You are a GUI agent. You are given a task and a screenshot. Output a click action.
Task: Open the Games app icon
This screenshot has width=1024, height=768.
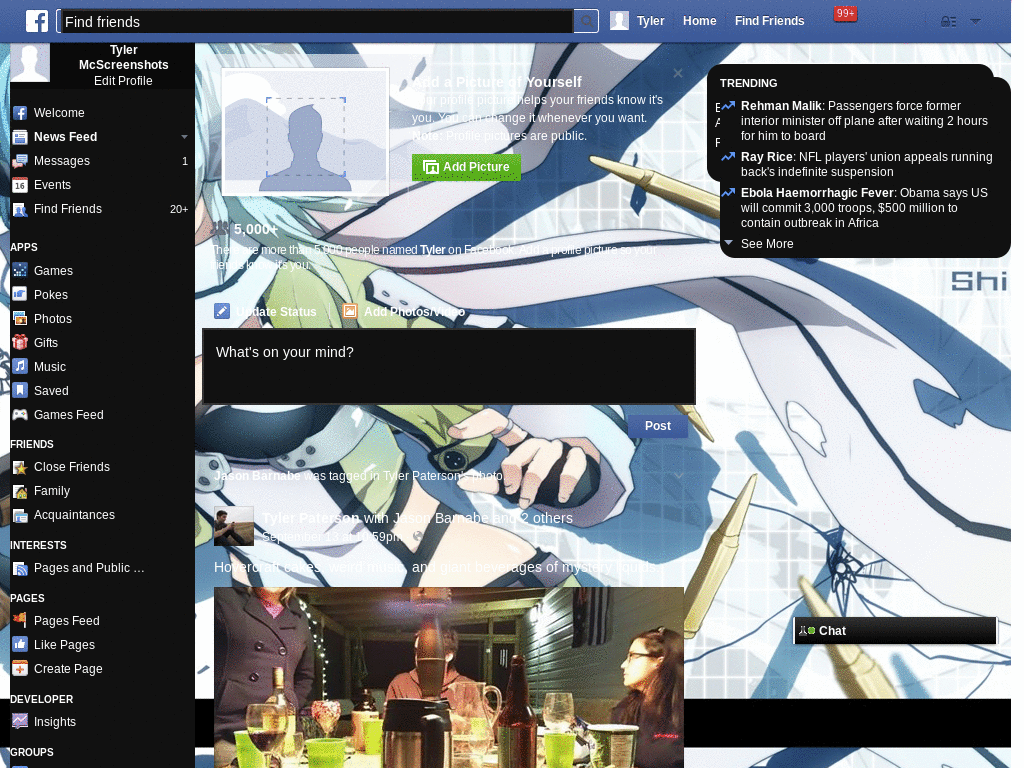click(x=20, y=271)
